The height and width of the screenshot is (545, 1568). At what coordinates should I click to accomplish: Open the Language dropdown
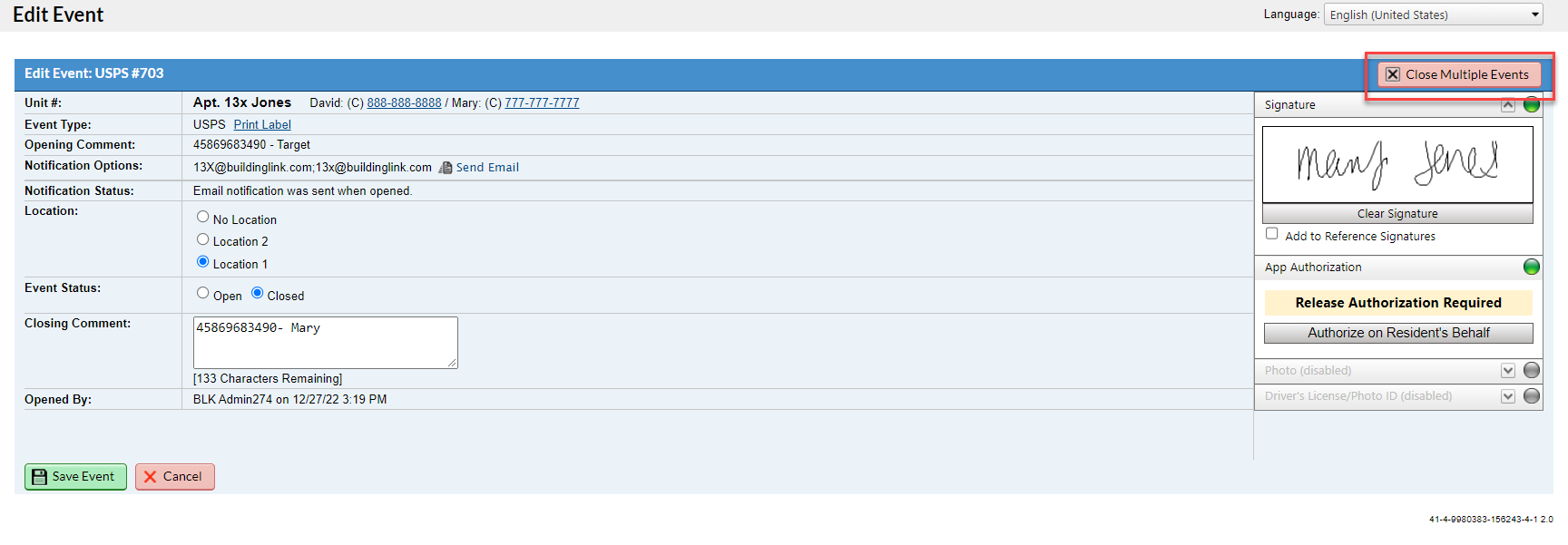click(x=1432, y=14)
